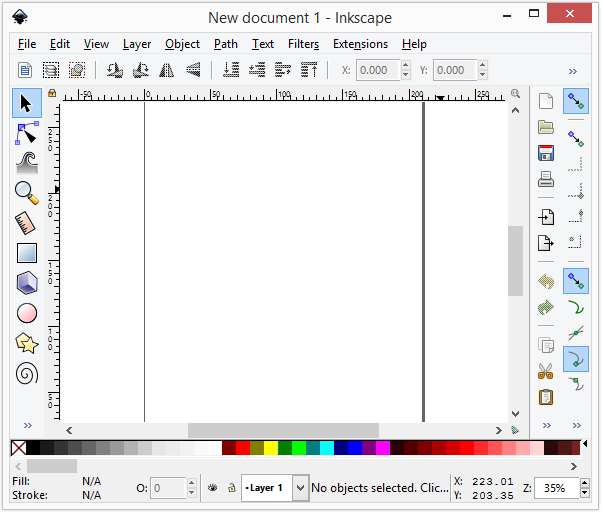The width and height of the screenshot is (604, 512).
Task: Flip selected objects horizontally
Action: point(166,70)
